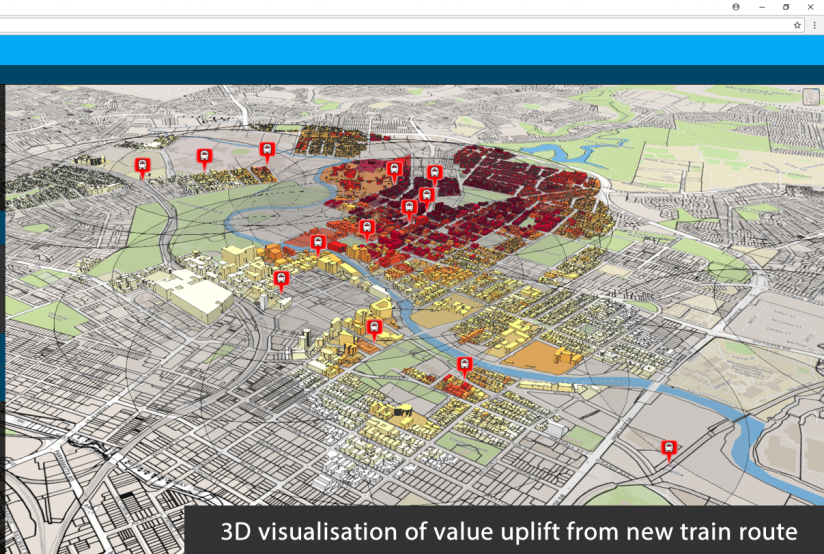Click the 3D visualisation caption banner
The image size is (824, 554).
click(508, 530)
